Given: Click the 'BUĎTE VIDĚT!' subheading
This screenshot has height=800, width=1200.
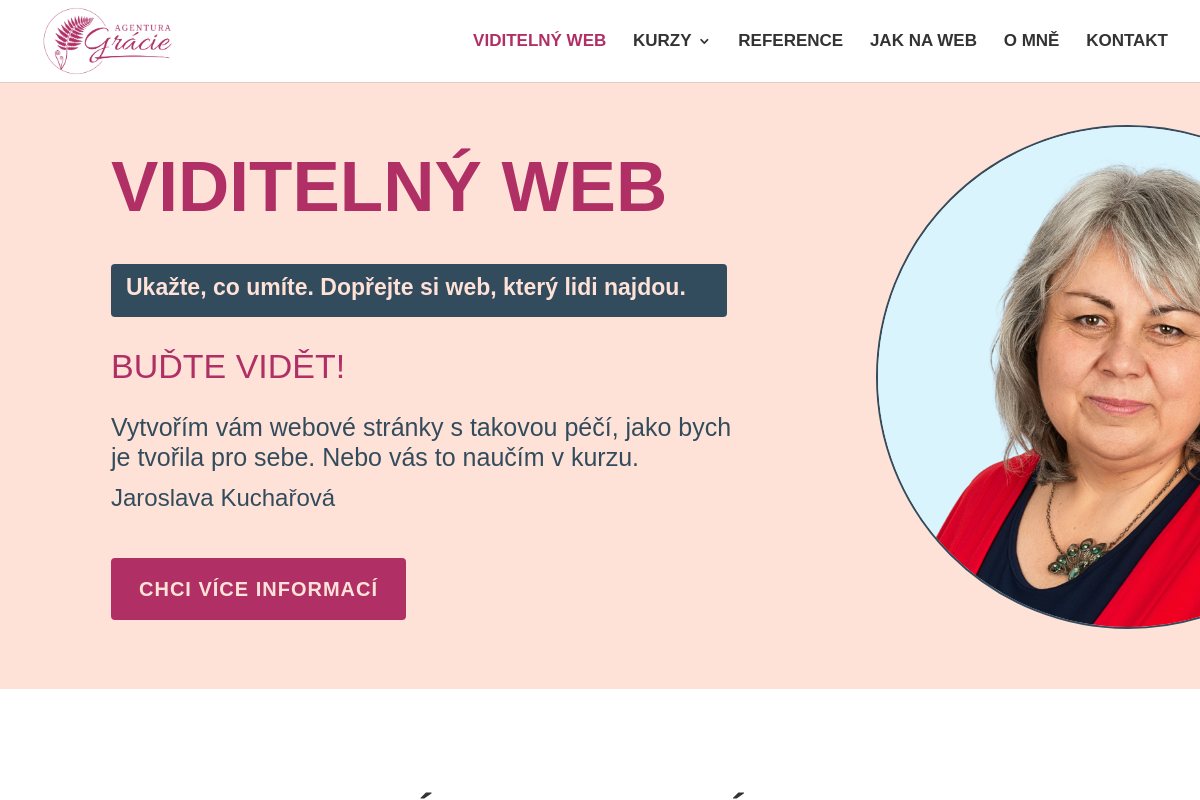Looking at the screenshot, I should tap(228, 366).
